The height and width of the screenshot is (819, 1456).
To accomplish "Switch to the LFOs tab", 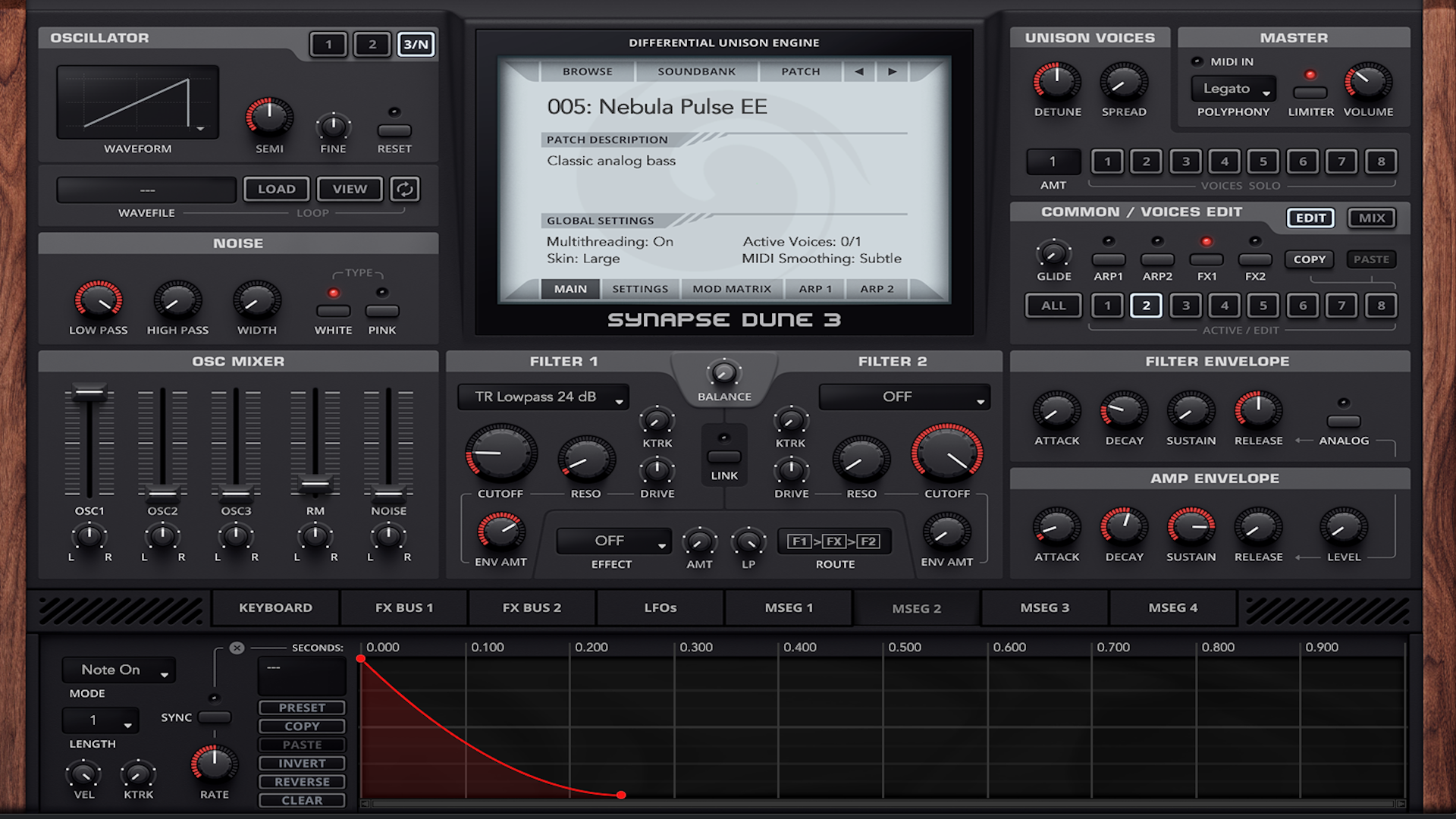I will click(660, 607).
